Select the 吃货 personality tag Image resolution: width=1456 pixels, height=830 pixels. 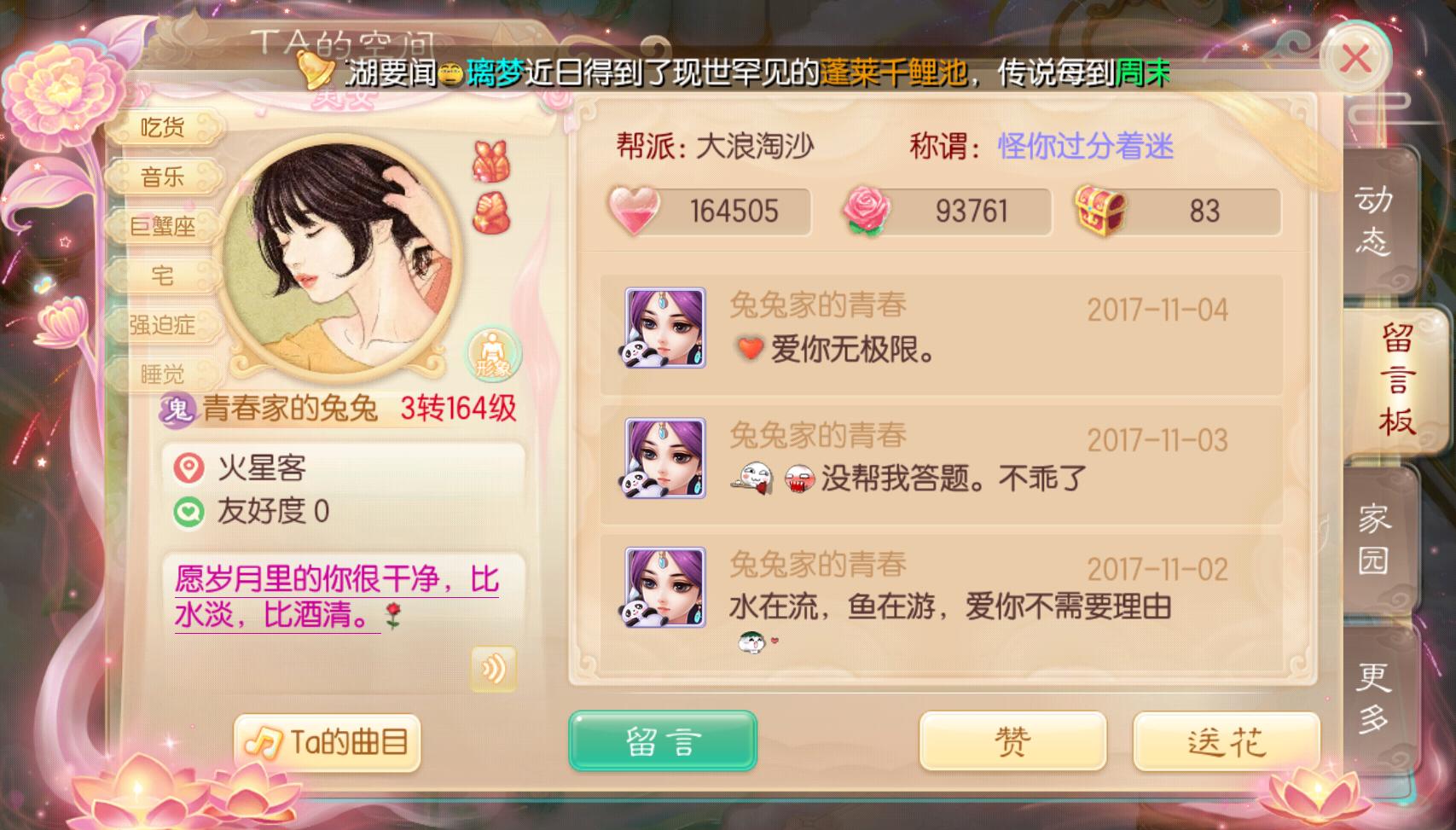click(x=163, y=128)
